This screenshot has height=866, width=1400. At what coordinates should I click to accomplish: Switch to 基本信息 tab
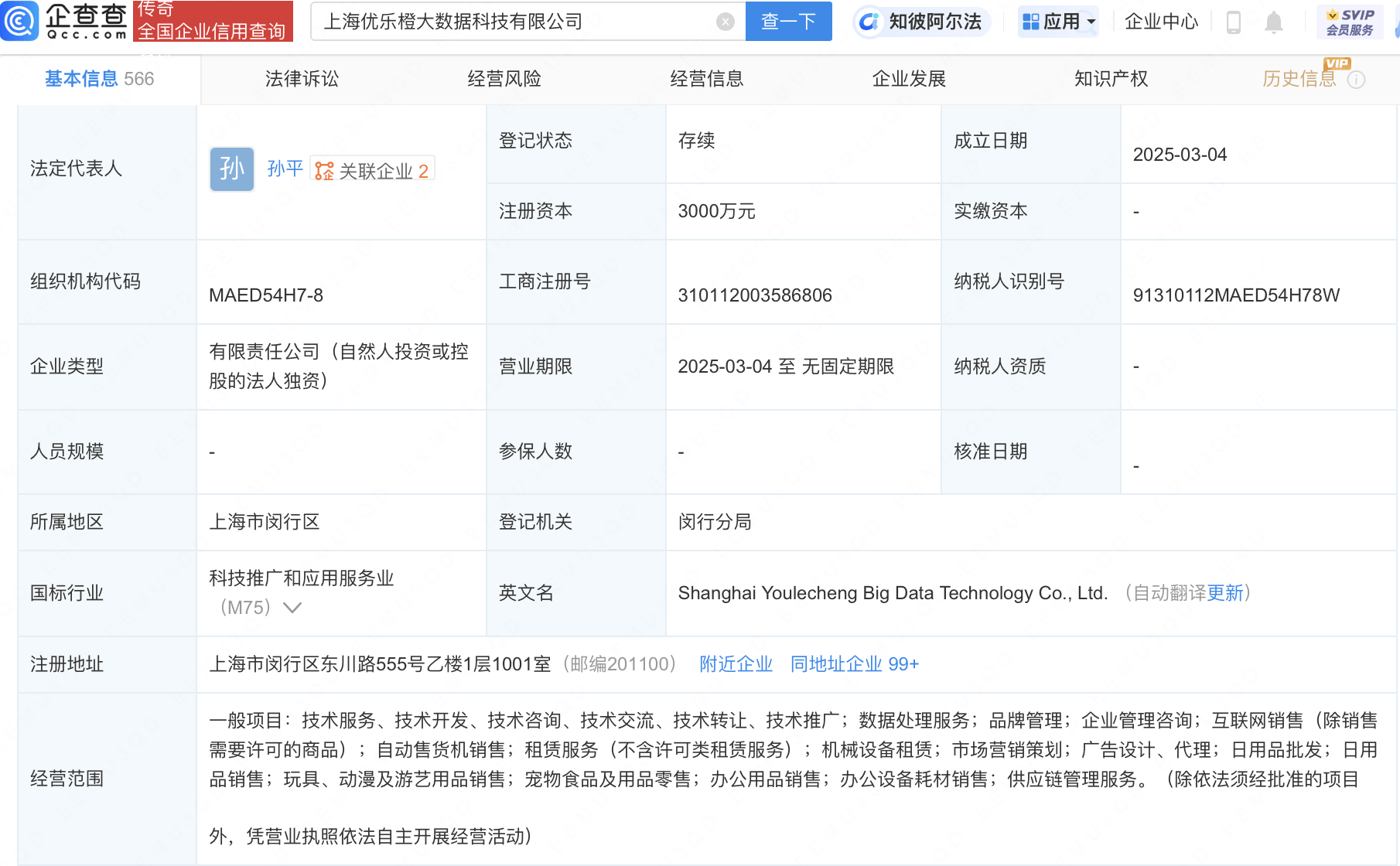point(100,79)
